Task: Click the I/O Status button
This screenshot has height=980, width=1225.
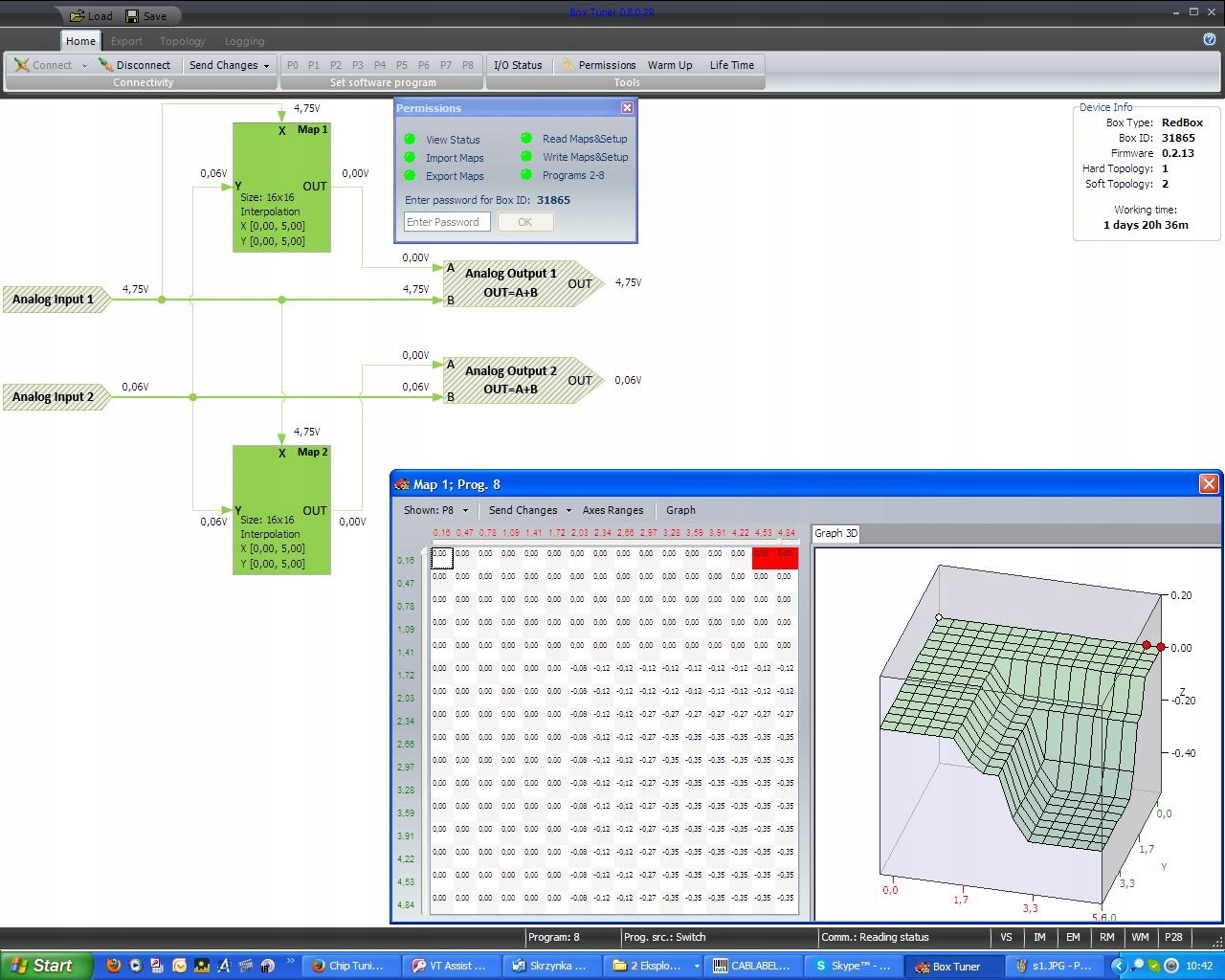Action: (518, 65)
